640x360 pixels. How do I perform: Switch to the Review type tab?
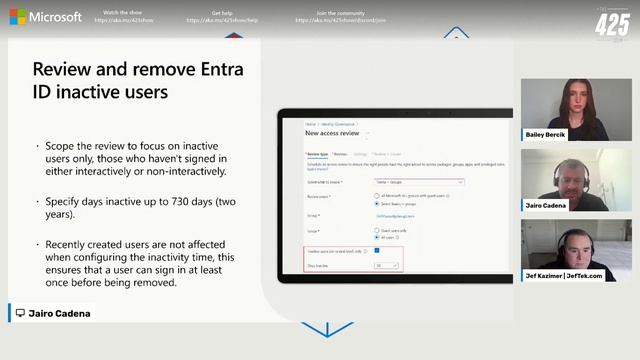[x=317, y=154]
